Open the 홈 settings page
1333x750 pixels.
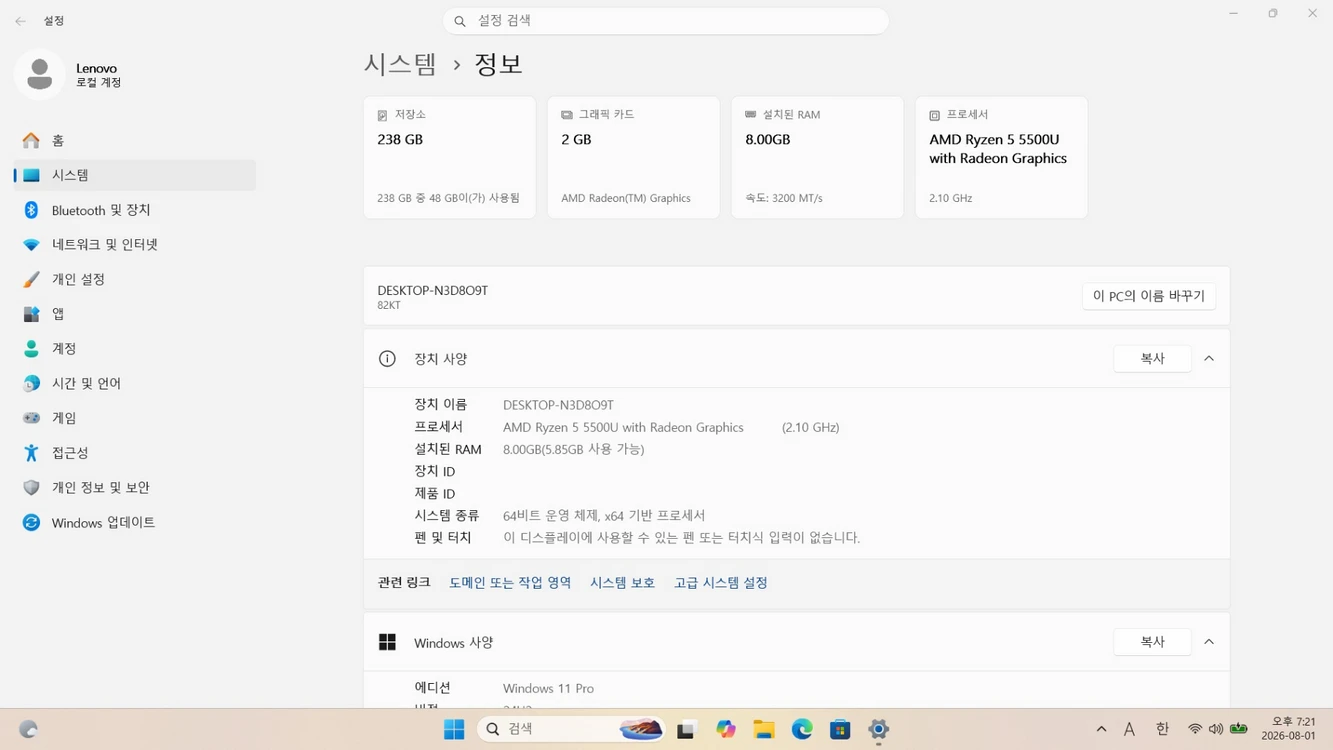(135, 140)
